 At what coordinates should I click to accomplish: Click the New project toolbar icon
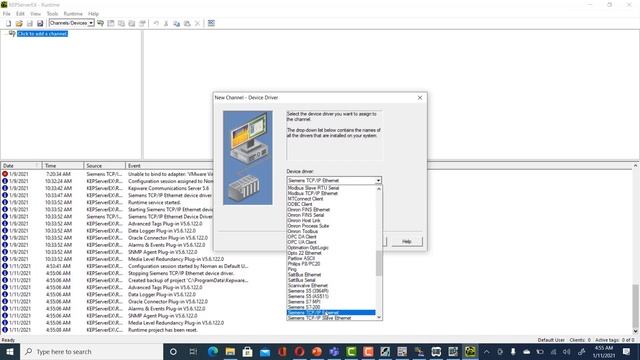tap(9, 23)
